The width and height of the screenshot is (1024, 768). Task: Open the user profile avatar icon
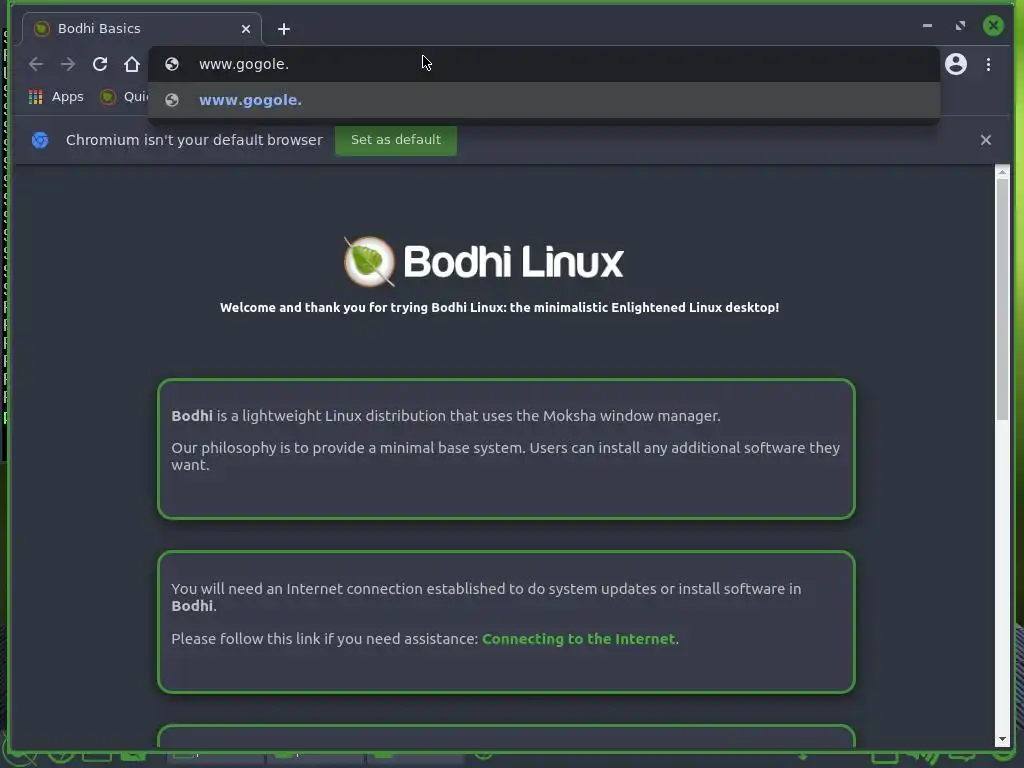(x=955, y=64)
